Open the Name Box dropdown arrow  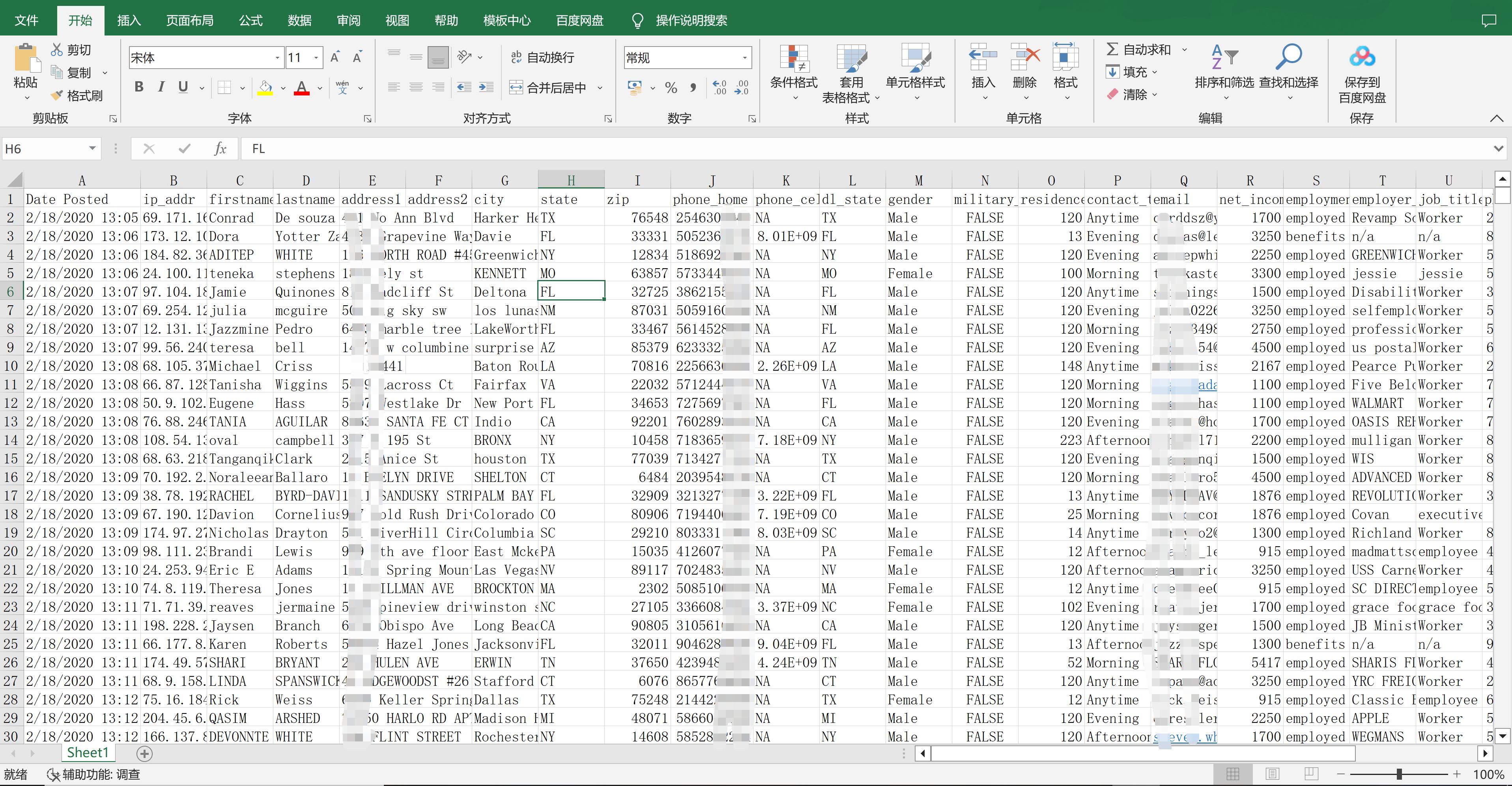pyautogui.click(x=92, y=149)
